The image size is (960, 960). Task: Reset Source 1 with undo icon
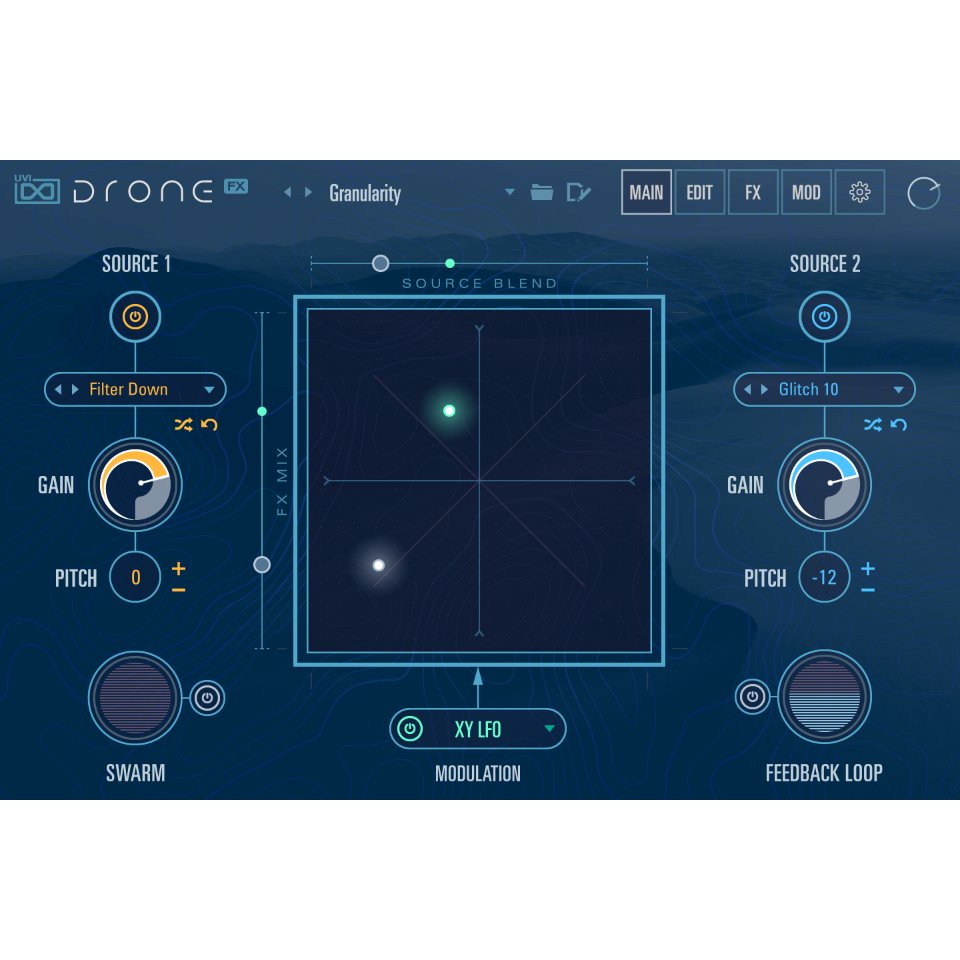[209, 424]
